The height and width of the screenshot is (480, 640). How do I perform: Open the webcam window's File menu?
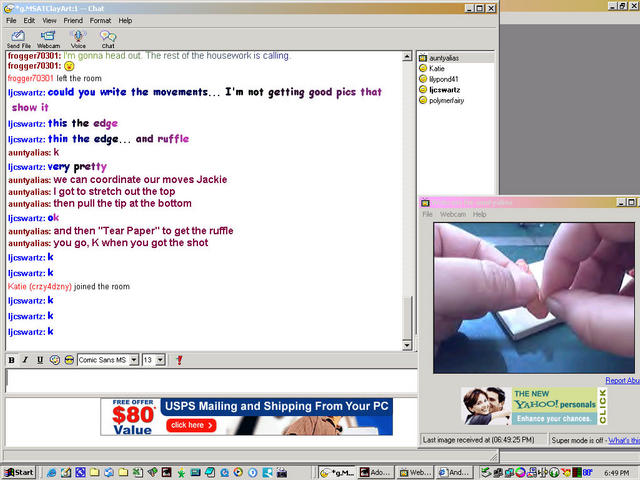[x=427, y=214]
